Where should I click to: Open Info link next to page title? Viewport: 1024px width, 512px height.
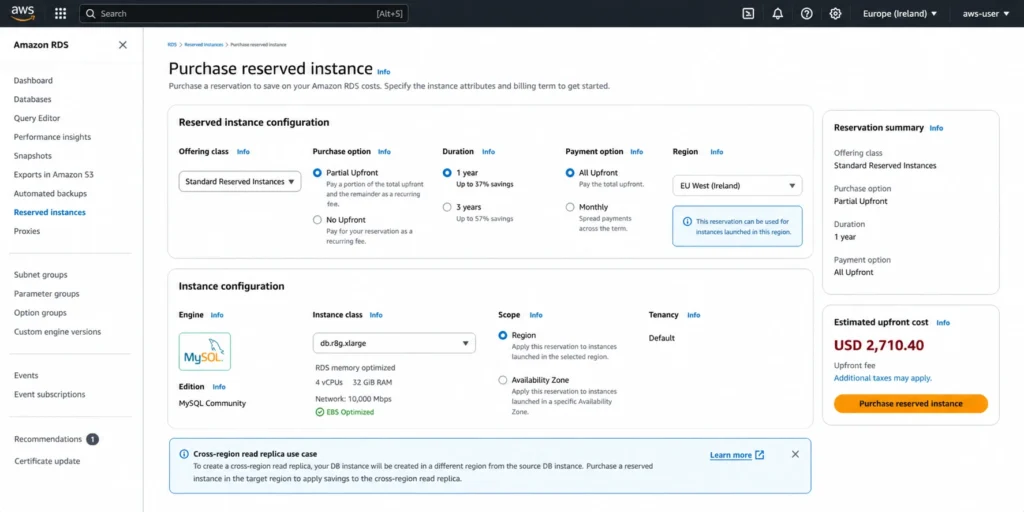[383, 72]
